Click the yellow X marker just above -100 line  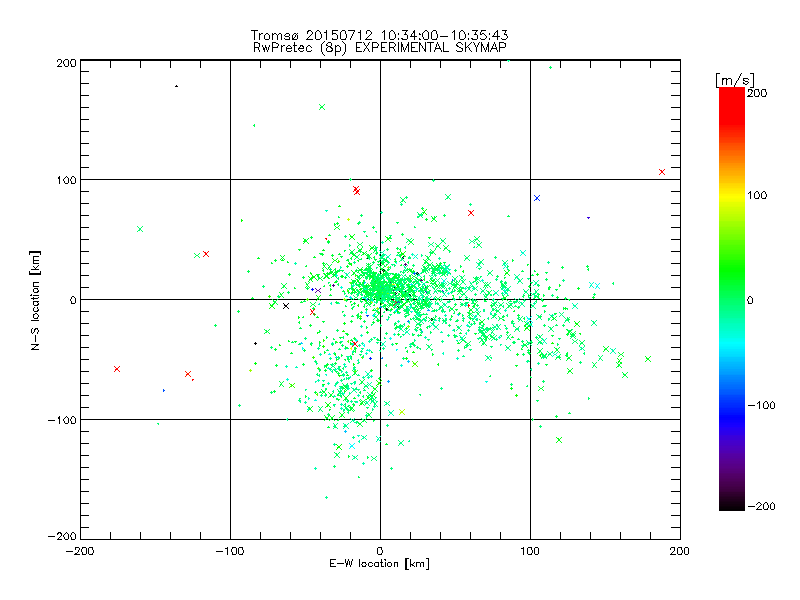point(402,412)
